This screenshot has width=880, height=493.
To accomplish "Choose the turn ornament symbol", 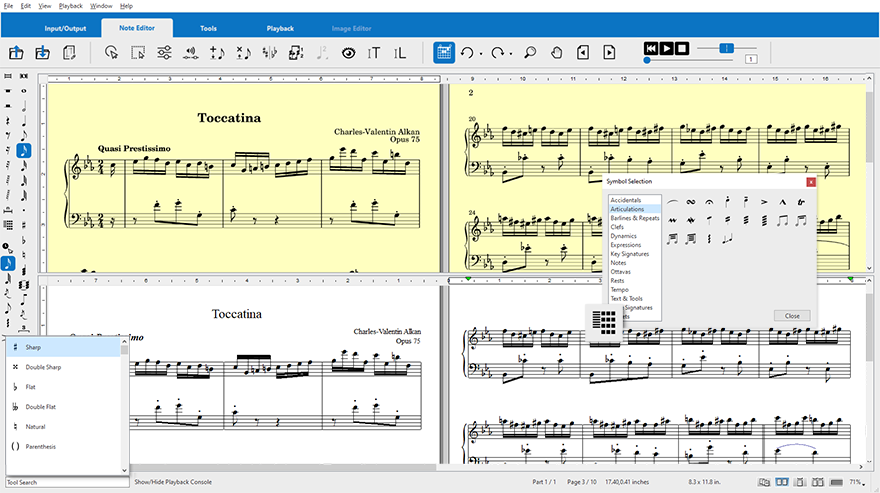I will 691,202.
